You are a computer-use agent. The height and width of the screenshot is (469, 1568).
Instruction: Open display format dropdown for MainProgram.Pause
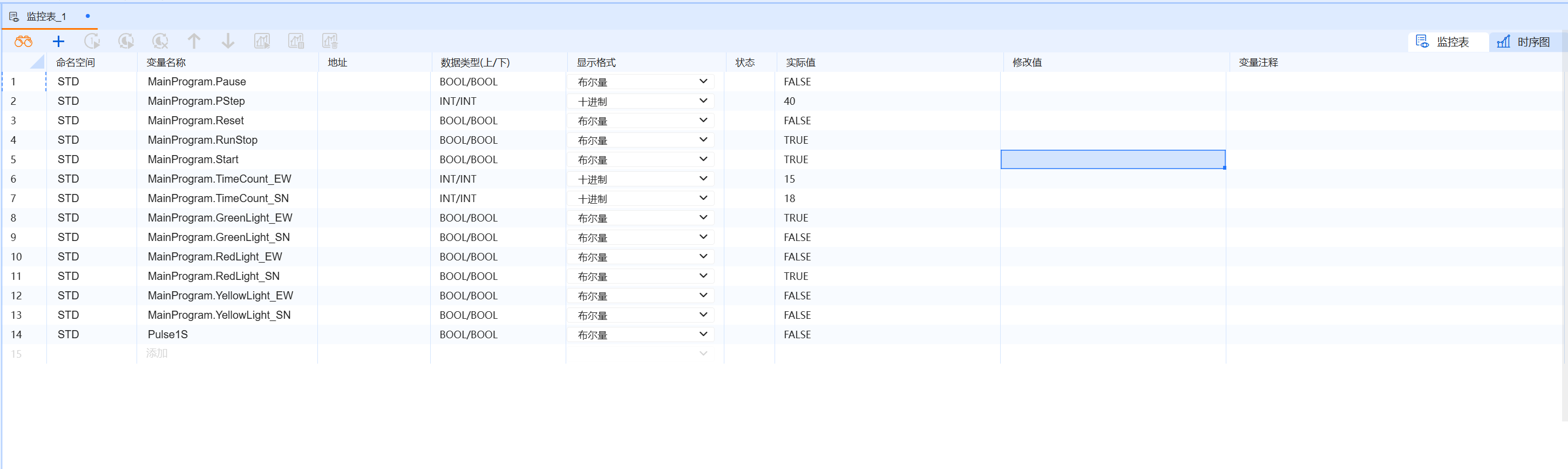click(x=703, y=82)
